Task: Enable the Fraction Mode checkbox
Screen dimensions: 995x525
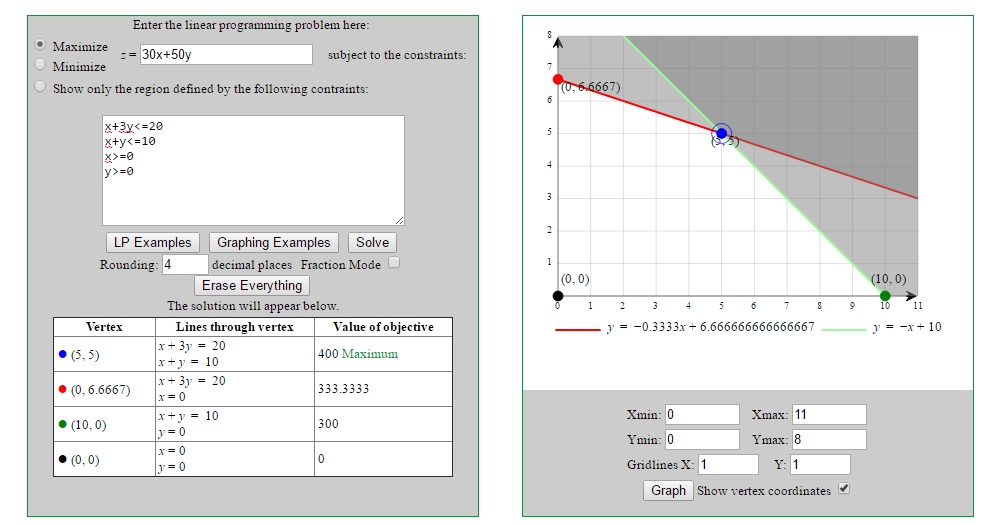Action: coord(394,263)
